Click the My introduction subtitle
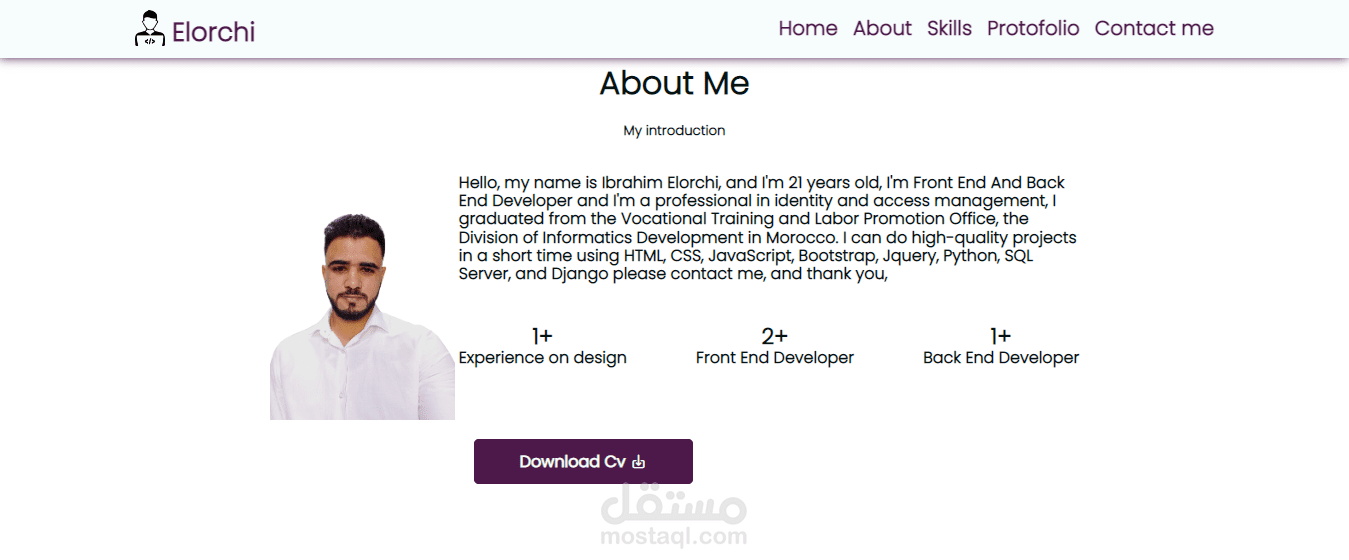Viewport: 1349px width, 560px height. (674, 131)
